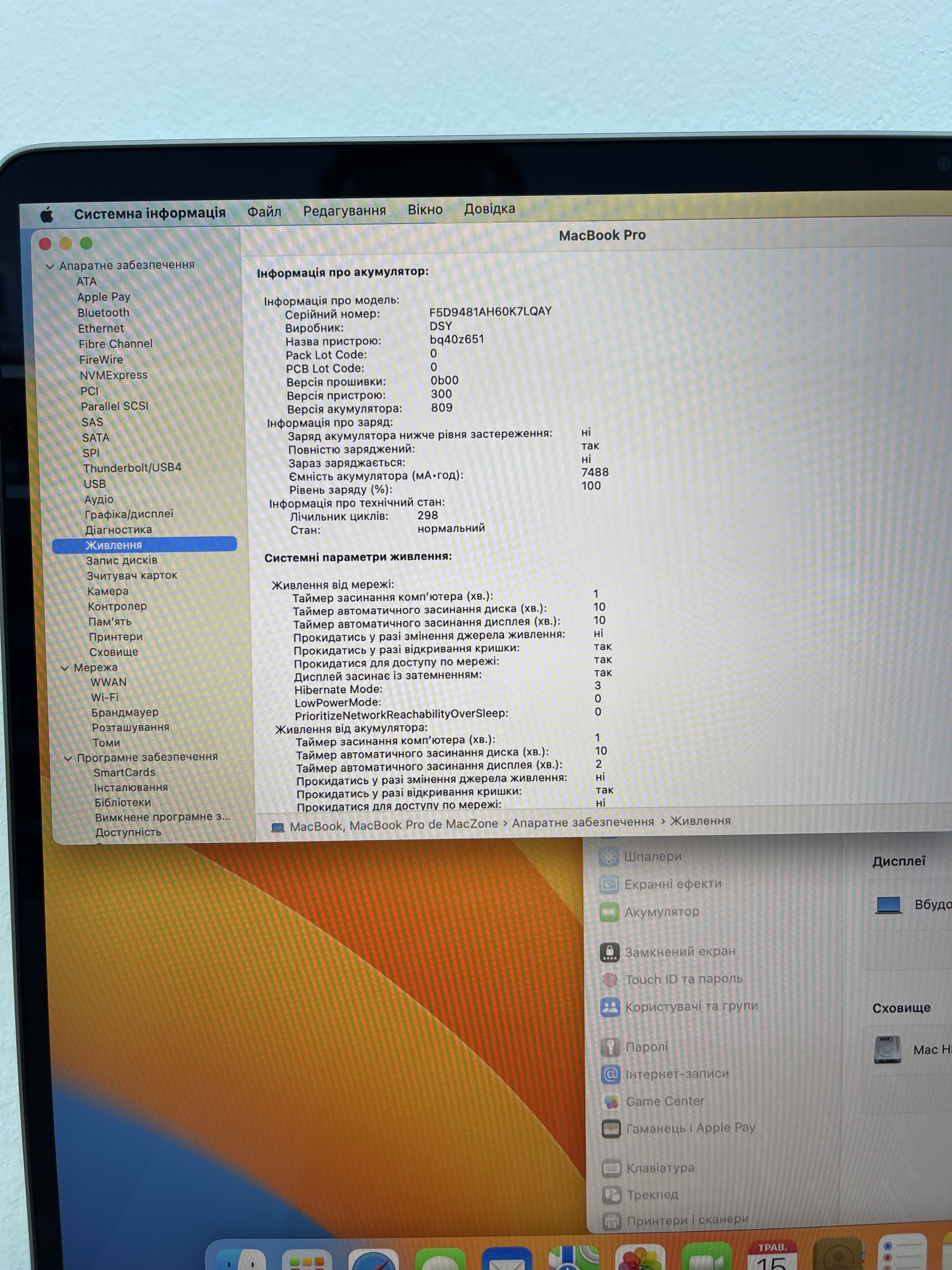952x1270 pixels.
Task: Select Діагностика in the sidebar
Action: [119, 529]
